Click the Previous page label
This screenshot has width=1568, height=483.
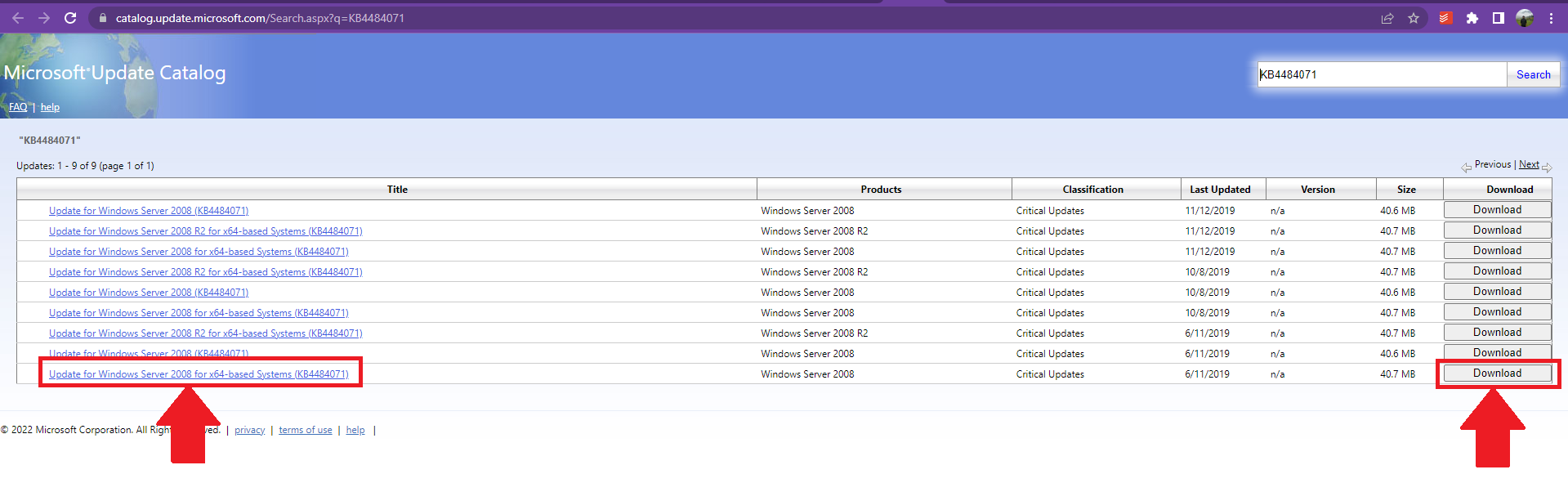coord(1493,164)
